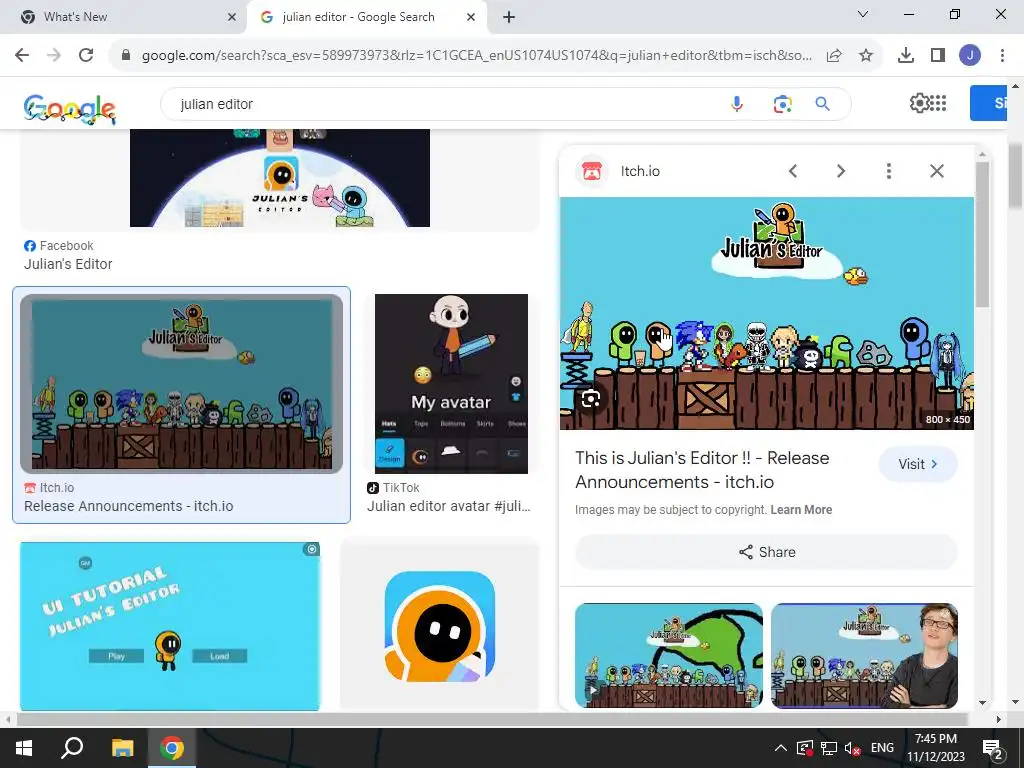Viewport: 1024px width, 768px height.
Task: Search by image with Google Lens
Action: [782, 104]
